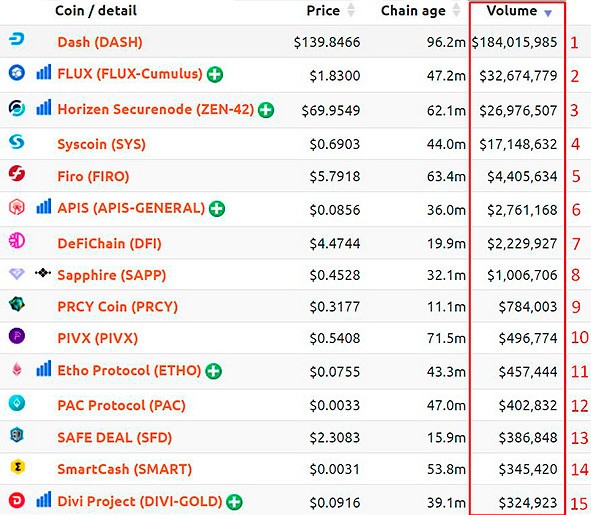Click the bar chart icon beside FLUX

[44, 72]
